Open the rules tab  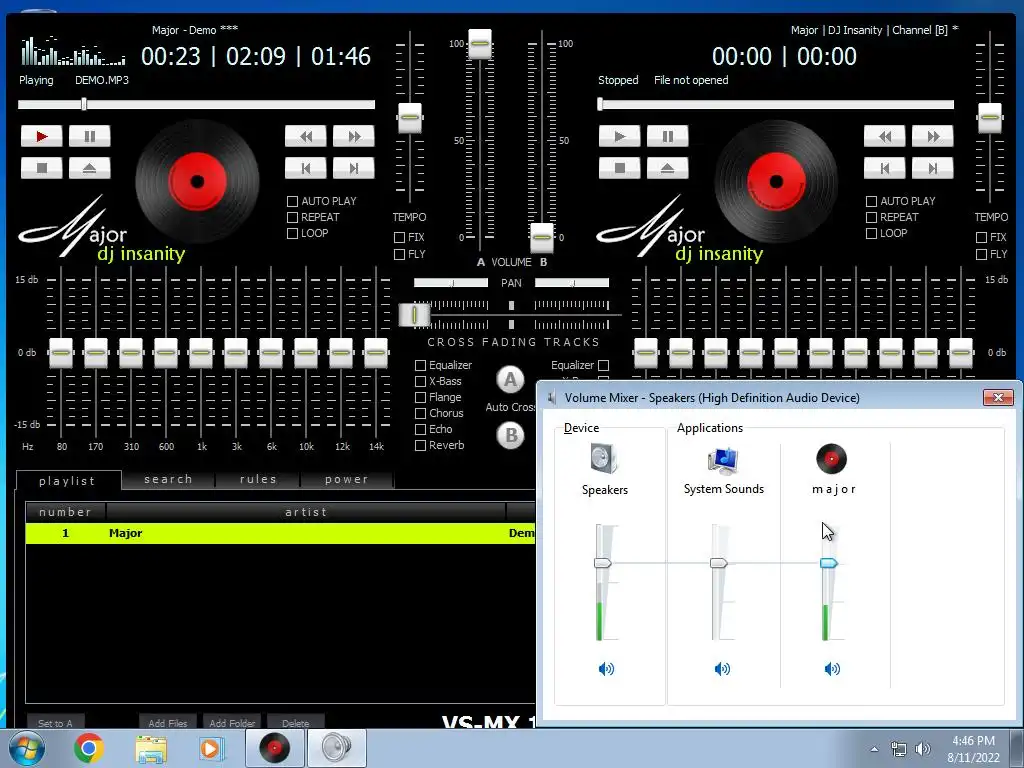pyautogui.click(x=258, y=479)
